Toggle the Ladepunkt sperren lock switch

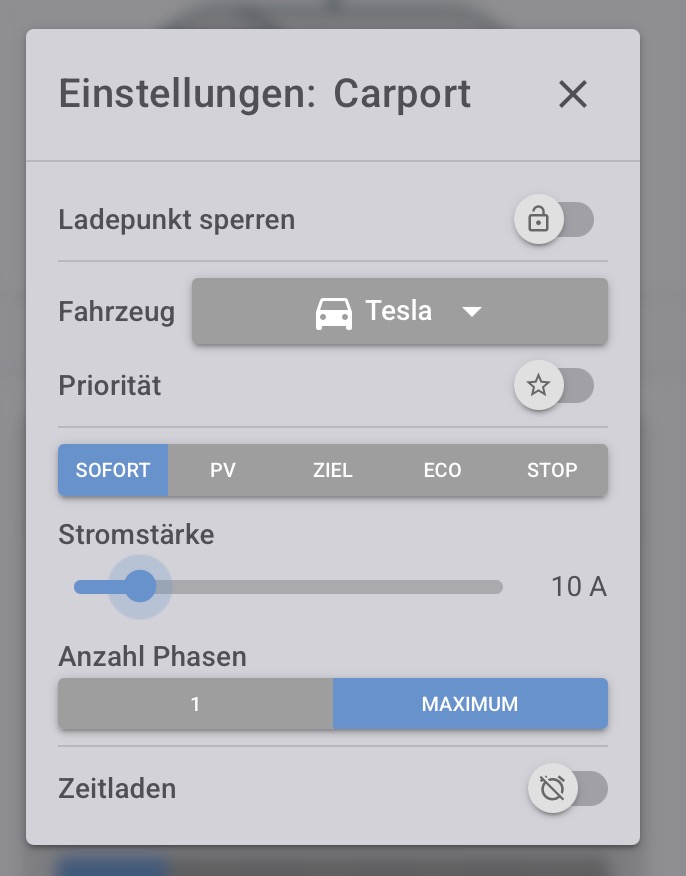tap(554, 220)
